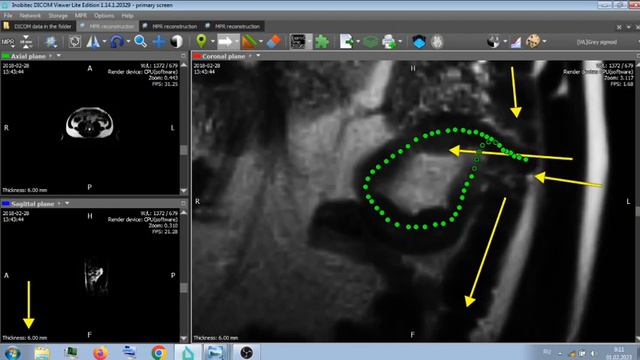
Task: Select the rotate image tool
Action: [75, 42]
